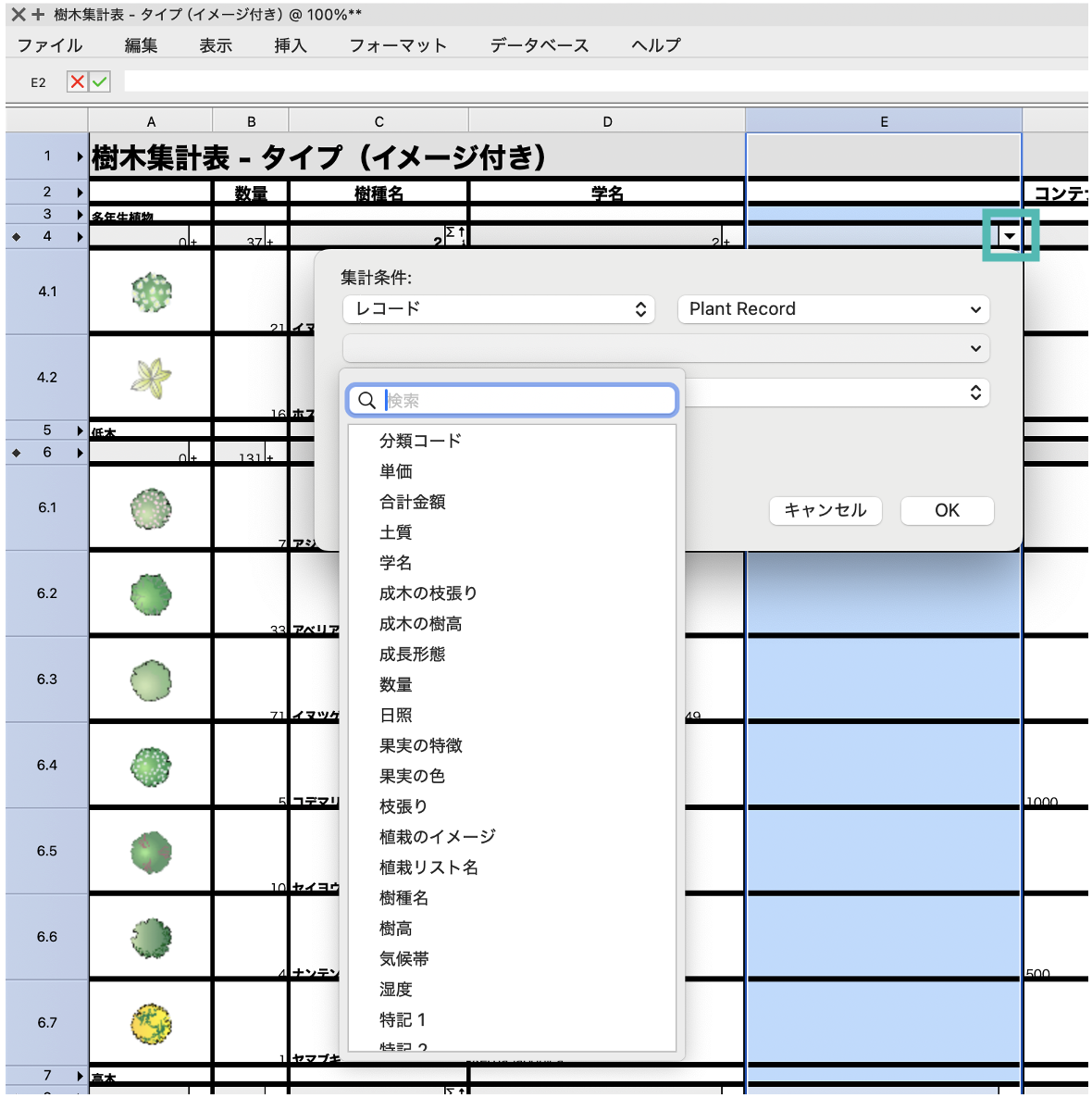Expand the row 5 低木 disclosure triangle

80,430
